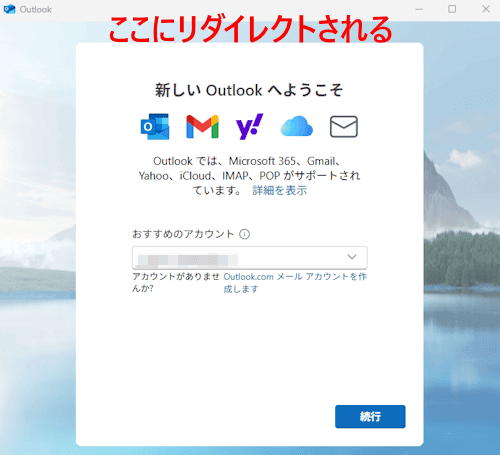Minimize the Outlook window
This screenshot has width=500, height=455.
tap(419, 9)
